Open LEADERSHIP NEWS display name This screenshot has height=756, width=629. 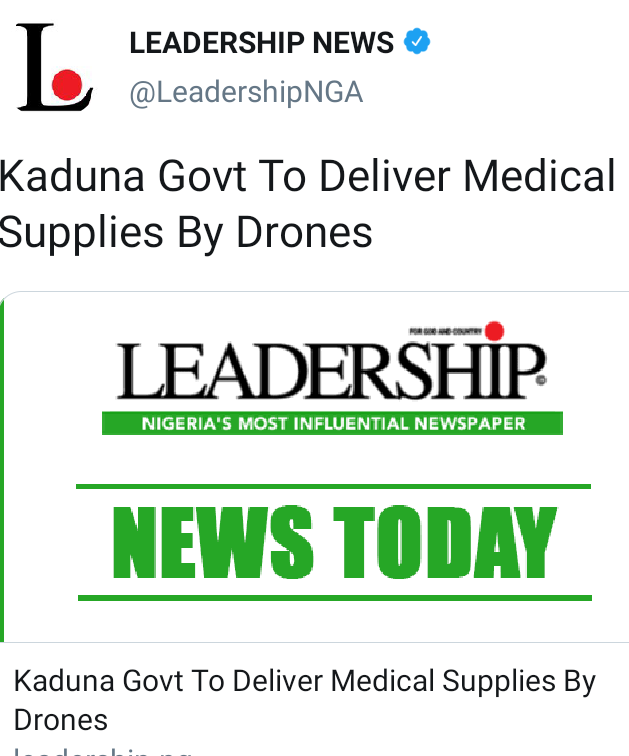pos(262,42)
